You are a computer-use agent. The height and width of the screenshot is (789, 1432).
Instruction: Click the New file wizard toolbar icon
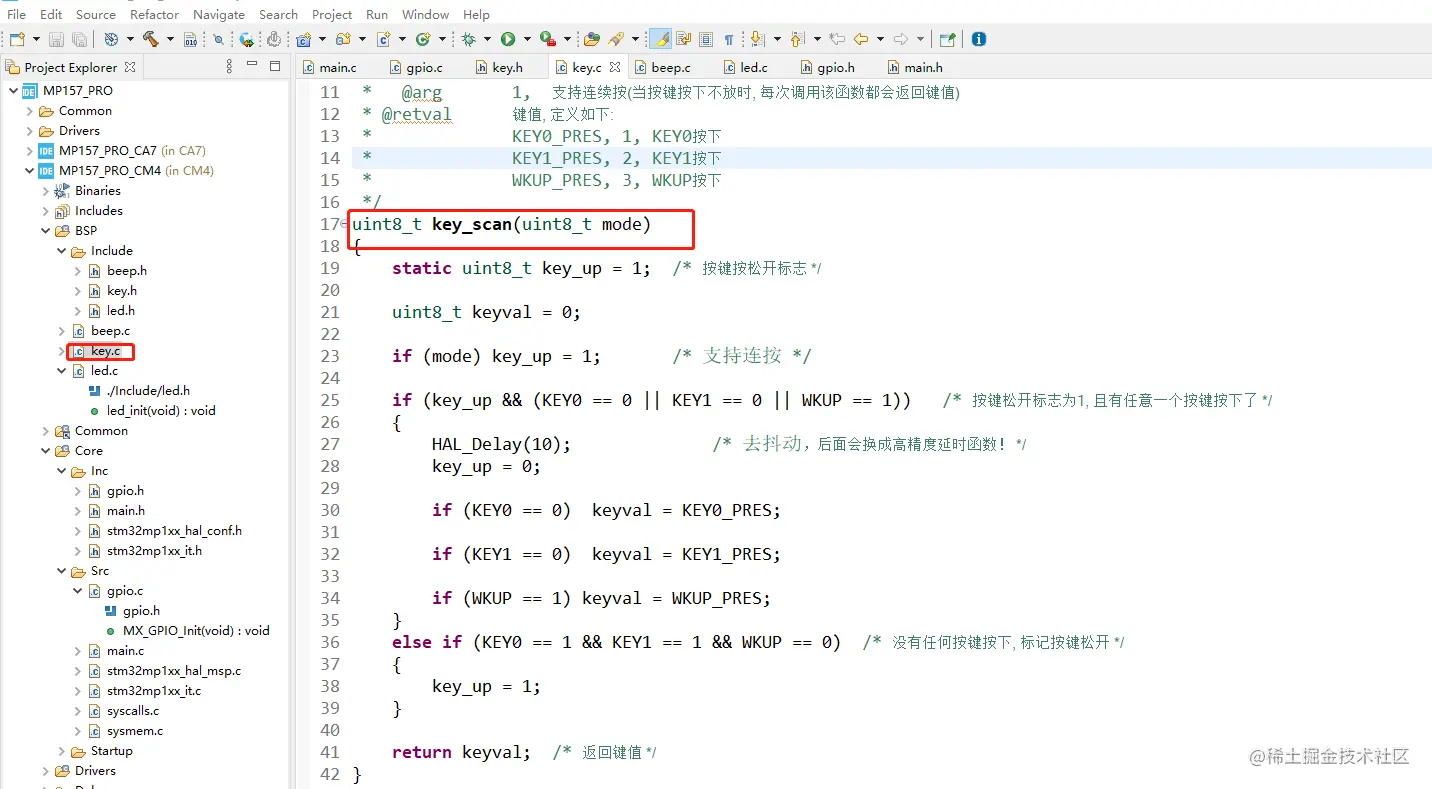(17, 39)
